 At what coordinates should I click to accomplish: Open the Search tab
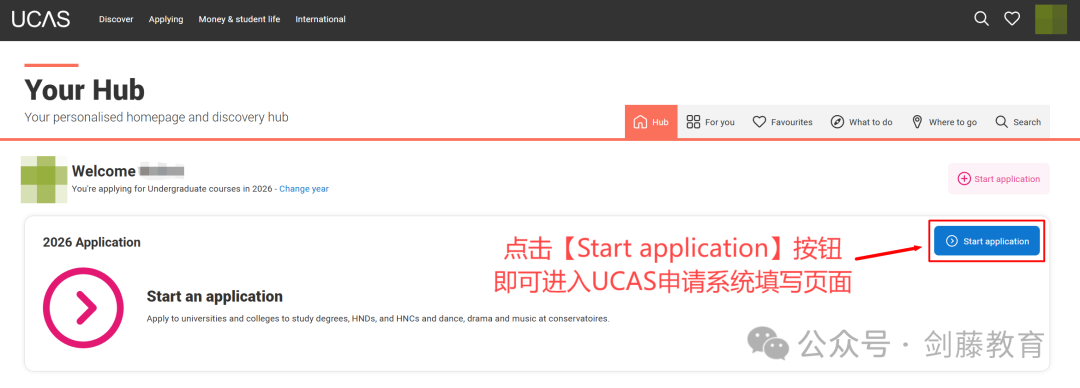(x=1018, y=122)
